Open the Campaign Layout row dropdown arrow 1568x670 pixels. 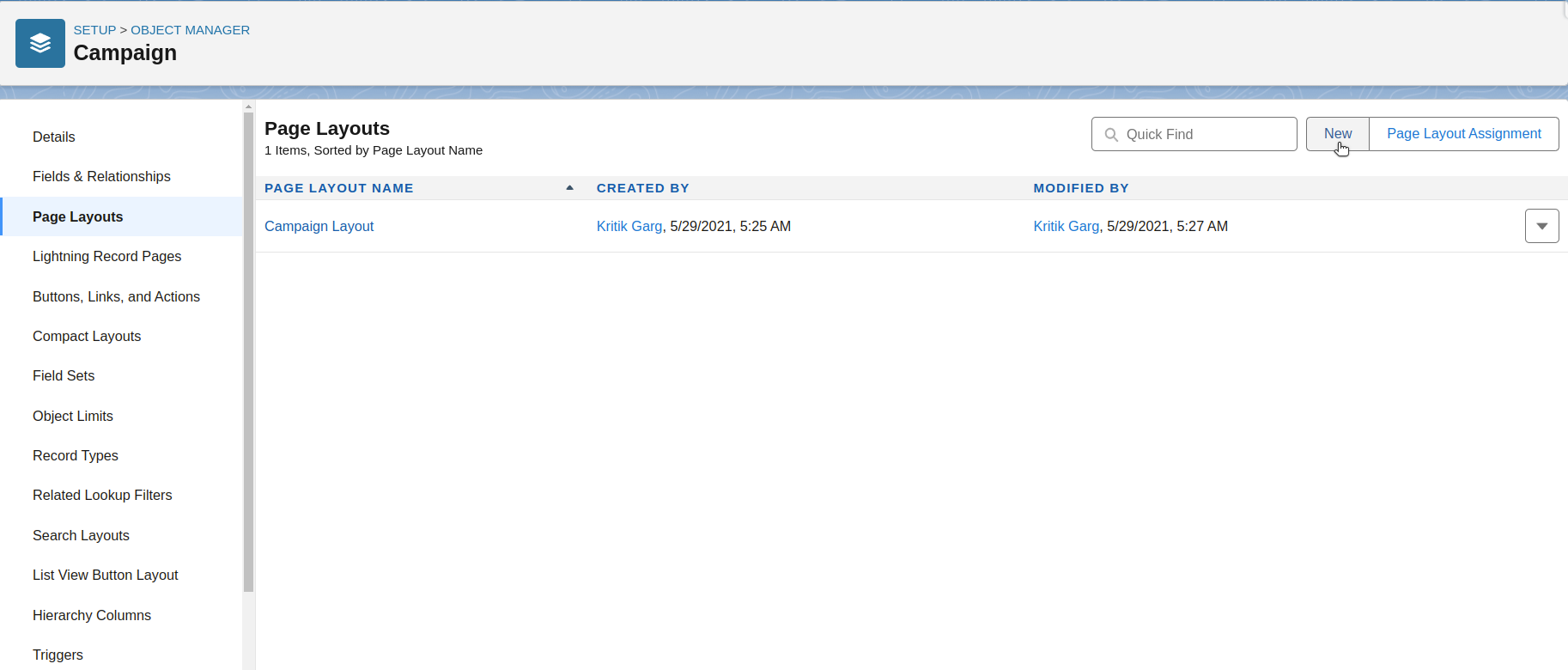pos(1541,226)
